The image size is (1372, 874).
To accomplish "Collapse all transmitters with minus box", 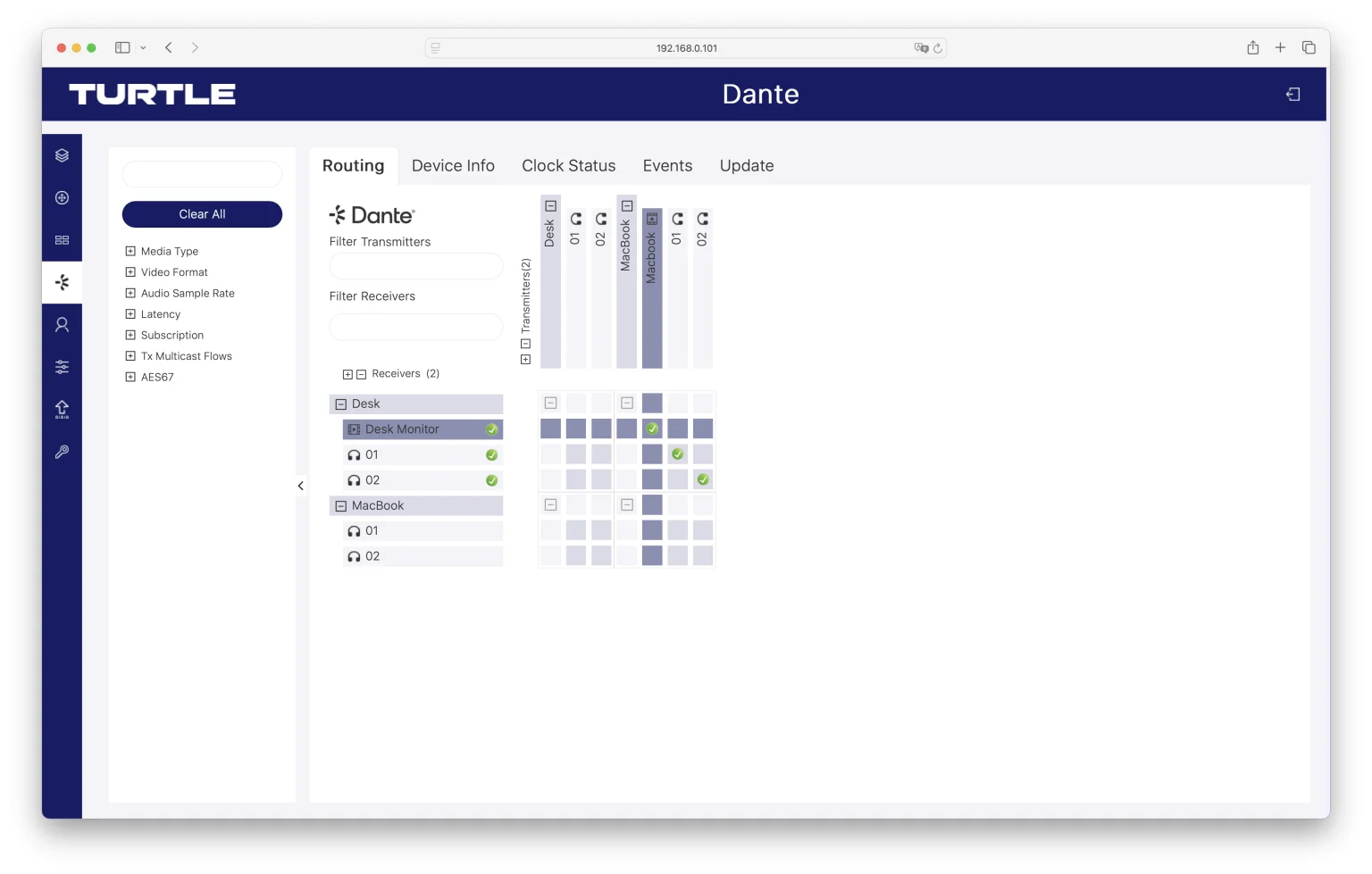I will tap(525, 344).
